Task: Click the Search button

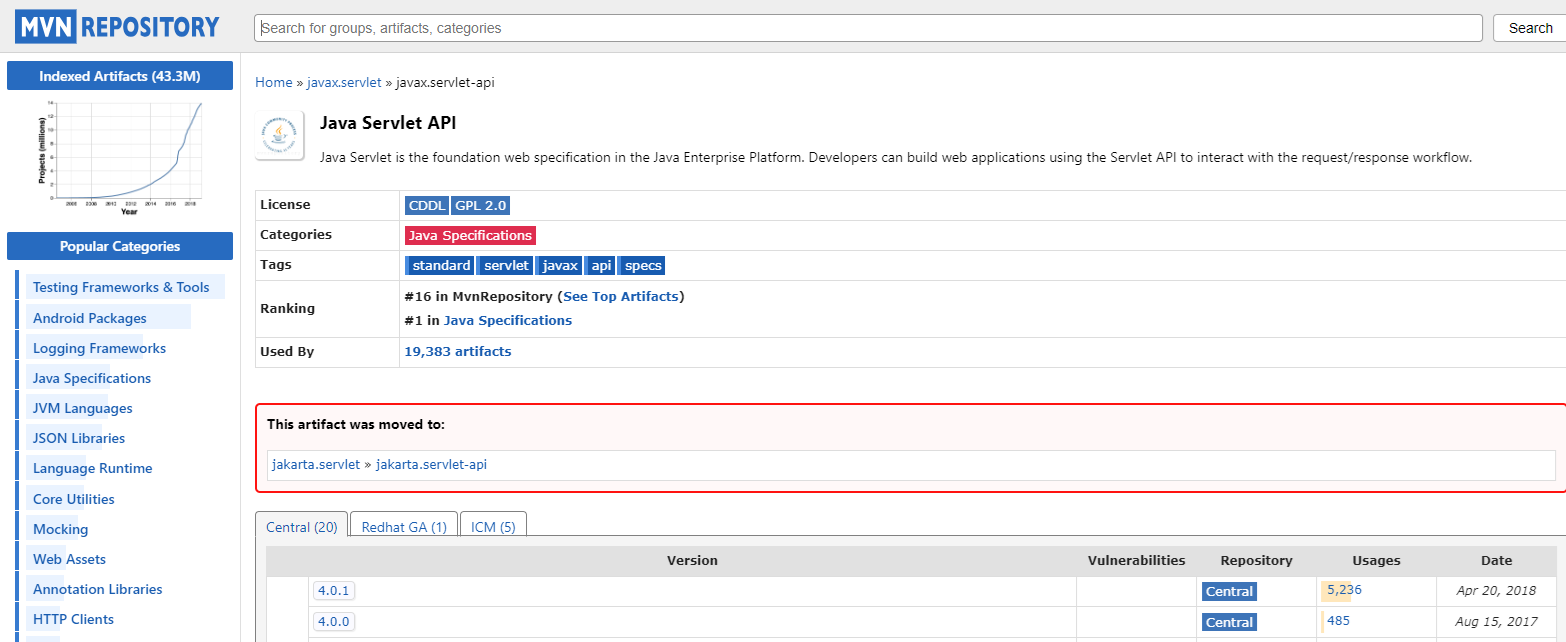Action: coord(1530,28)
